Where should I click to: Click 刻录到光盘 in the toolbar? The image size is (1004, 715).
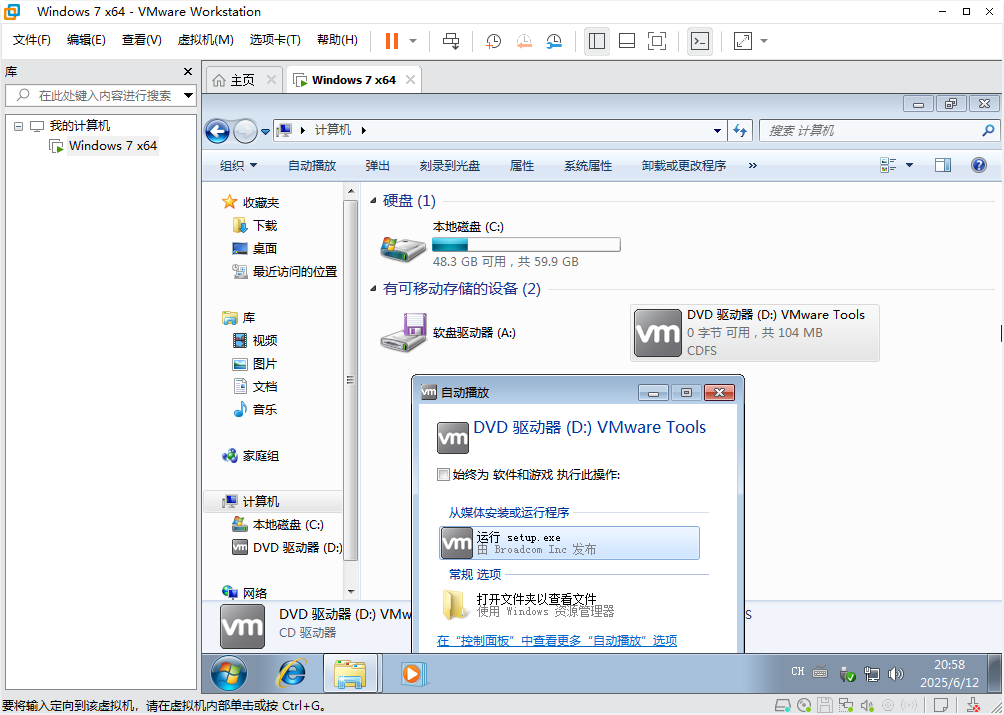pyautogui.click(x=449, y=166)
